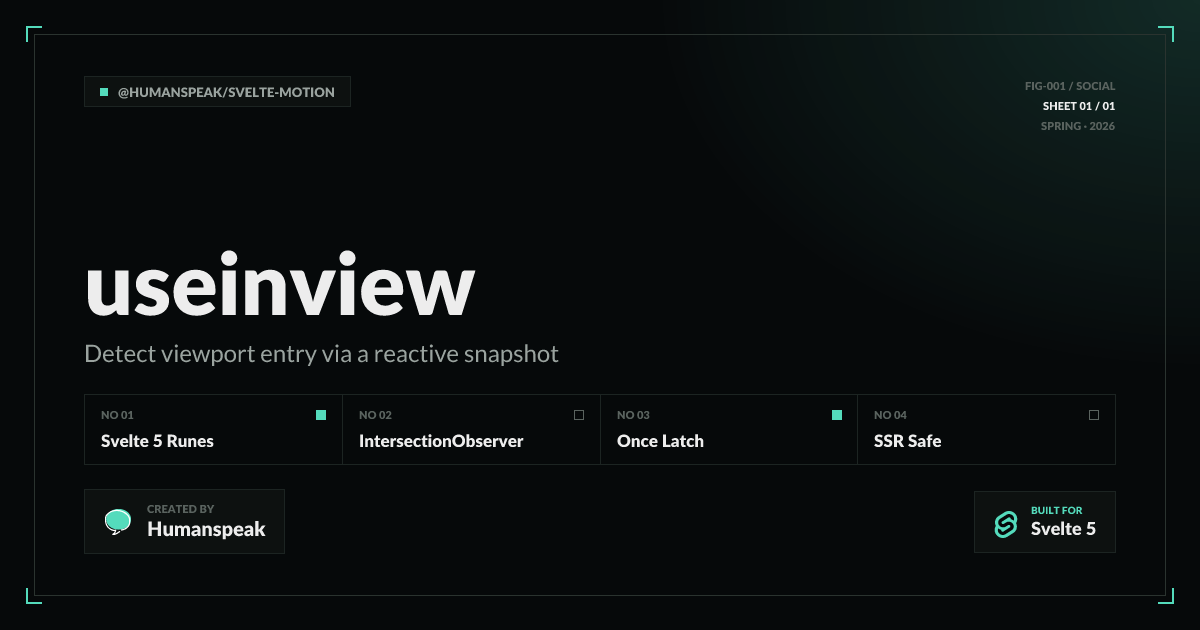Click the "NO 01" card number
Viewport: 1200px width, 630px height.
(117, 415)
